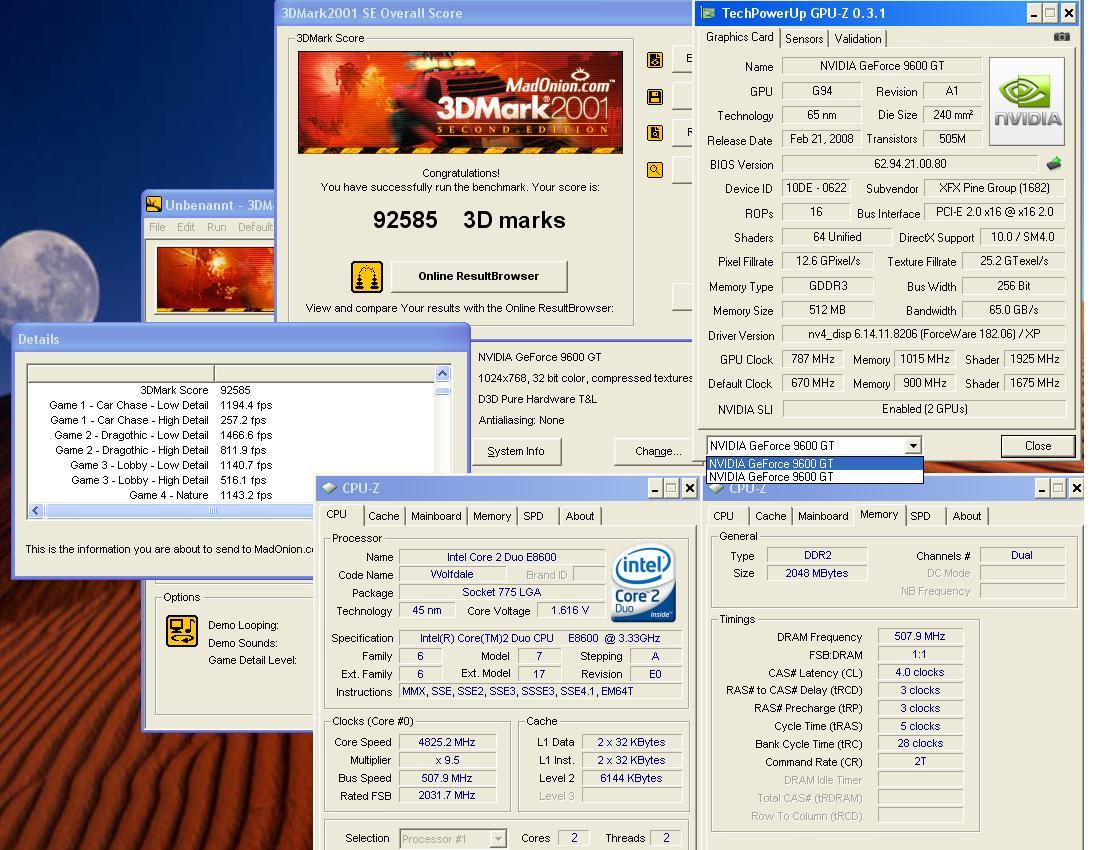Click the Close button in GPU-Z
Screen dimensions: 1113x850
[1038, 446]
